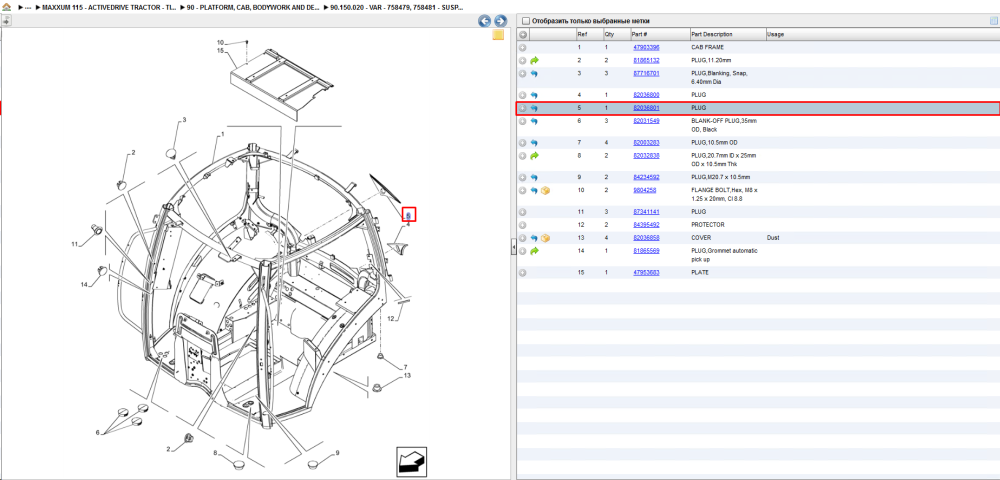
Task: Toggle 'Отобразить только выбранные метки' checkbox
Action: click(524, 21)
